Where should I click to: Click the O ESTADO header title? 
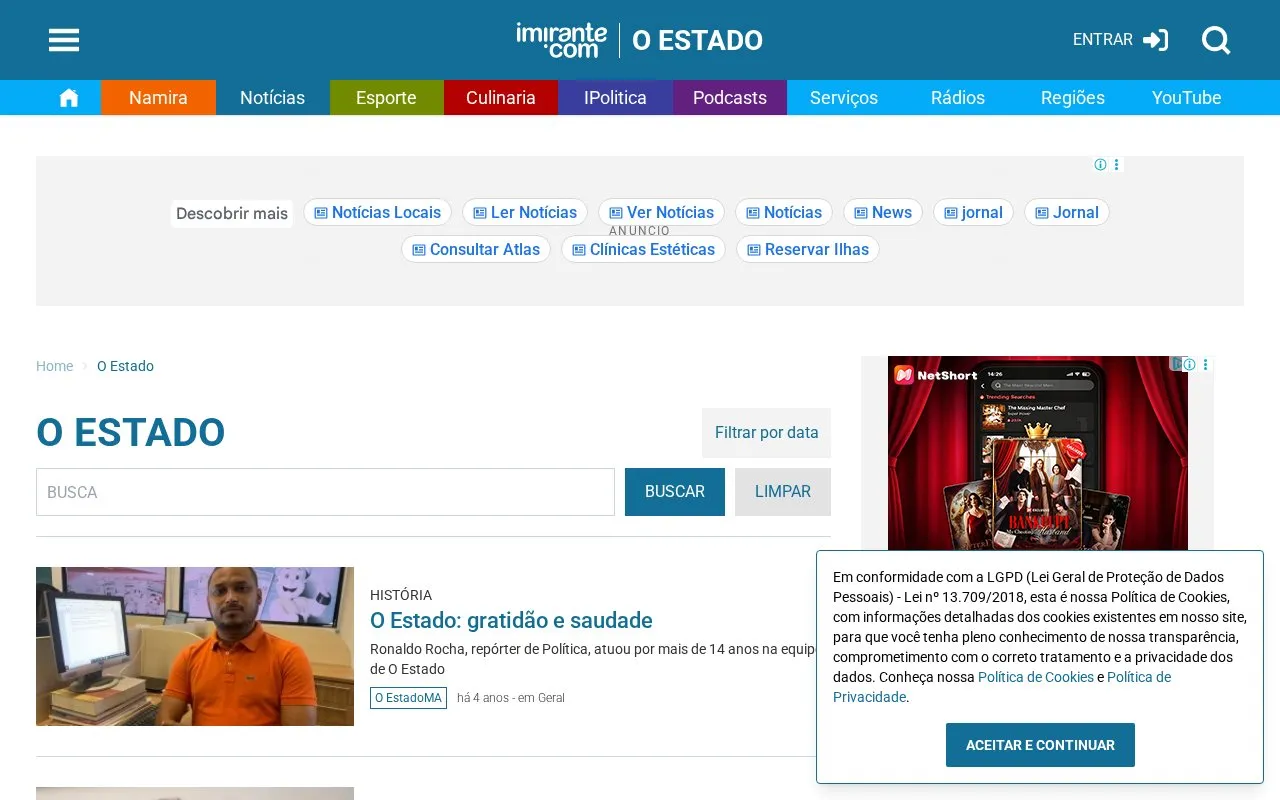tap(697, 40)
